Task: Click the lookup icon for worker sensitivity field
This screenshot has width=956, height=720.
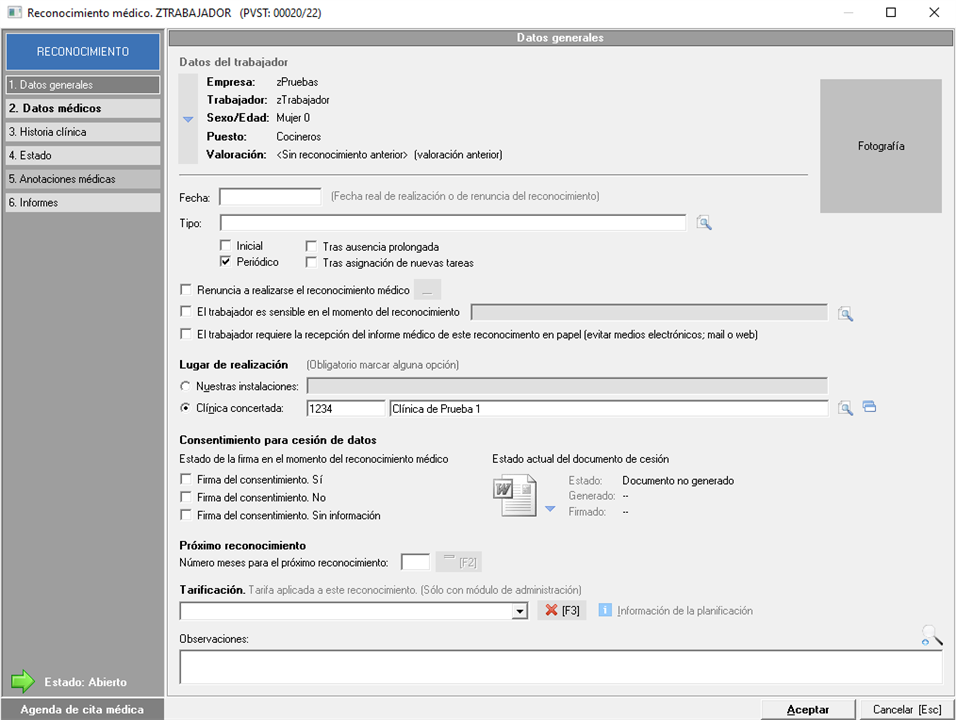Action: 845,314
